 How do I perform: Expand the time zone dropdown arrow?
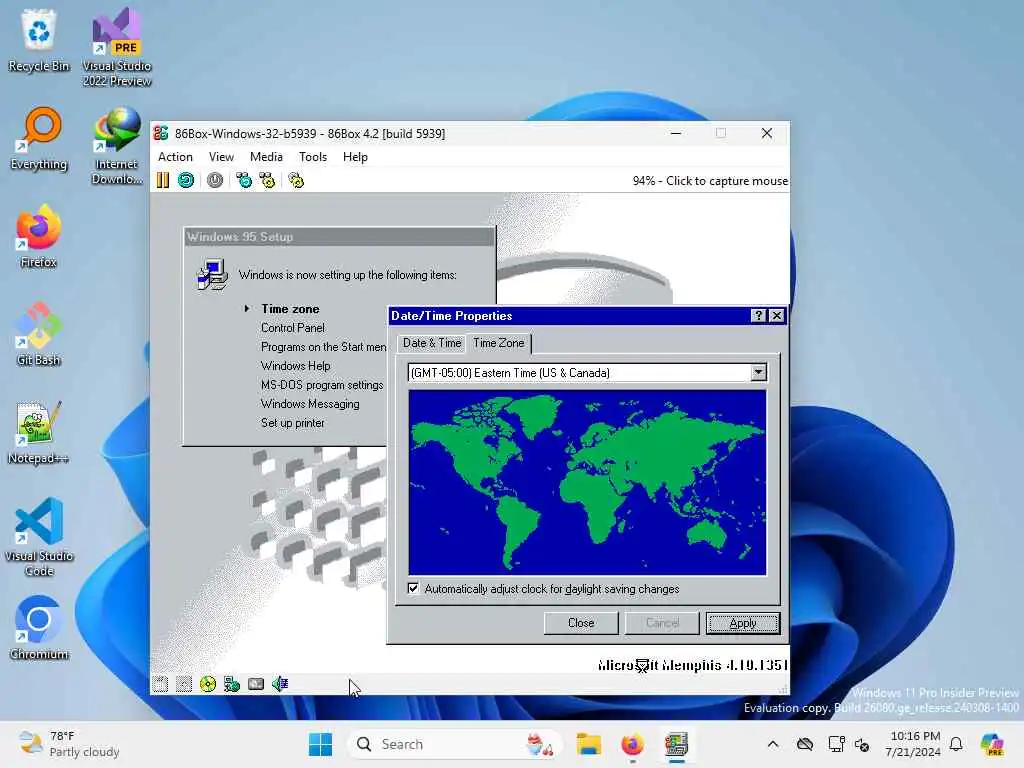758,372
